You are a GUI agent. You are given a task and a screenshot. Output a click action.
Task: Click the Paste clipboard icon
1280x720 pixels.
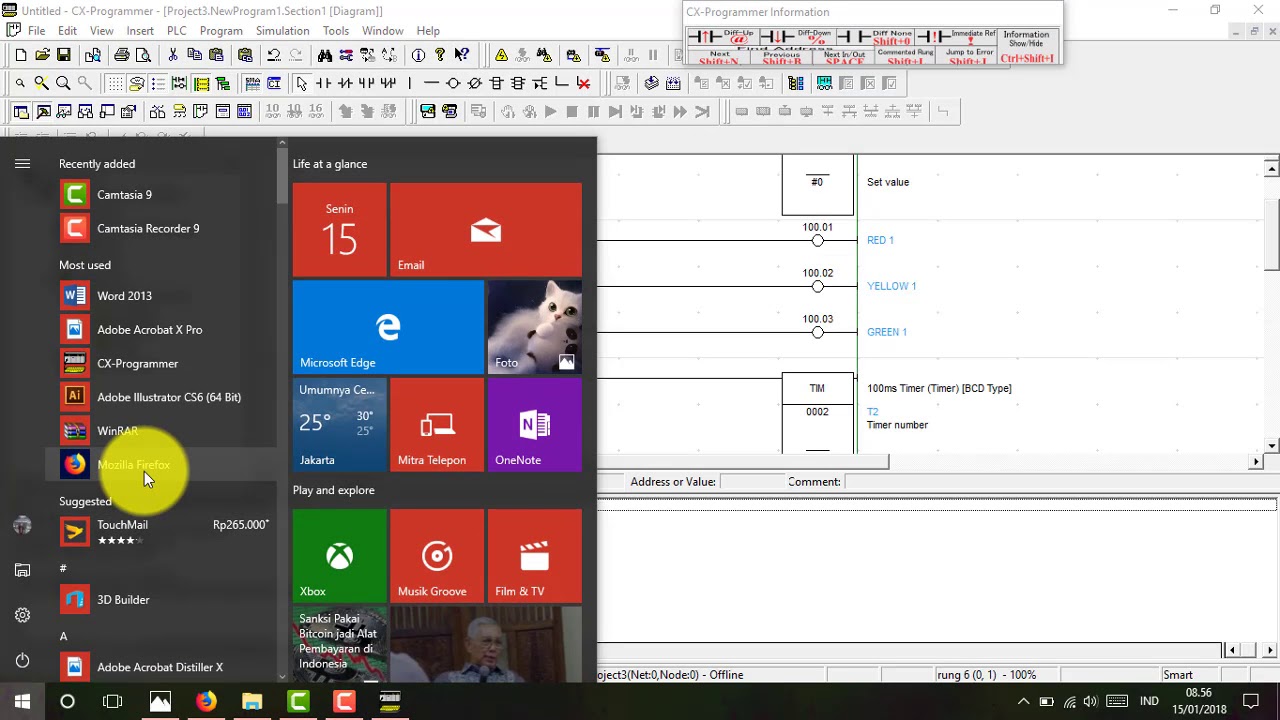click(216, 56)
